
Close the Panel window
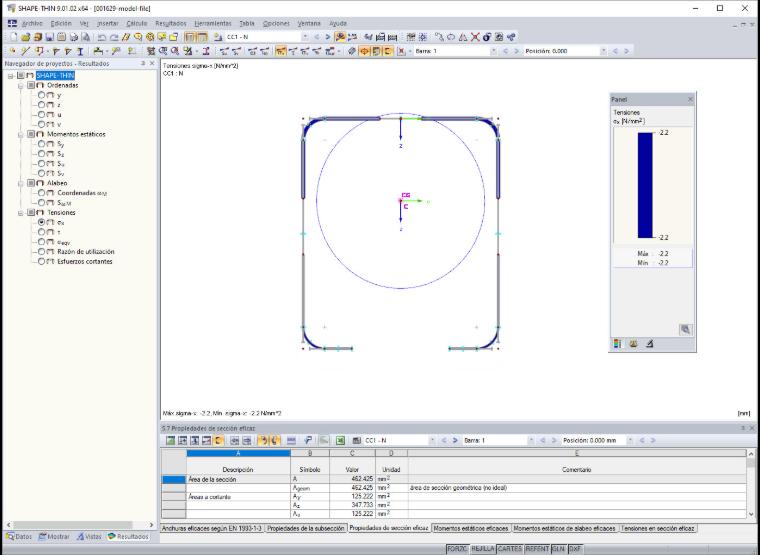[690, 99]
